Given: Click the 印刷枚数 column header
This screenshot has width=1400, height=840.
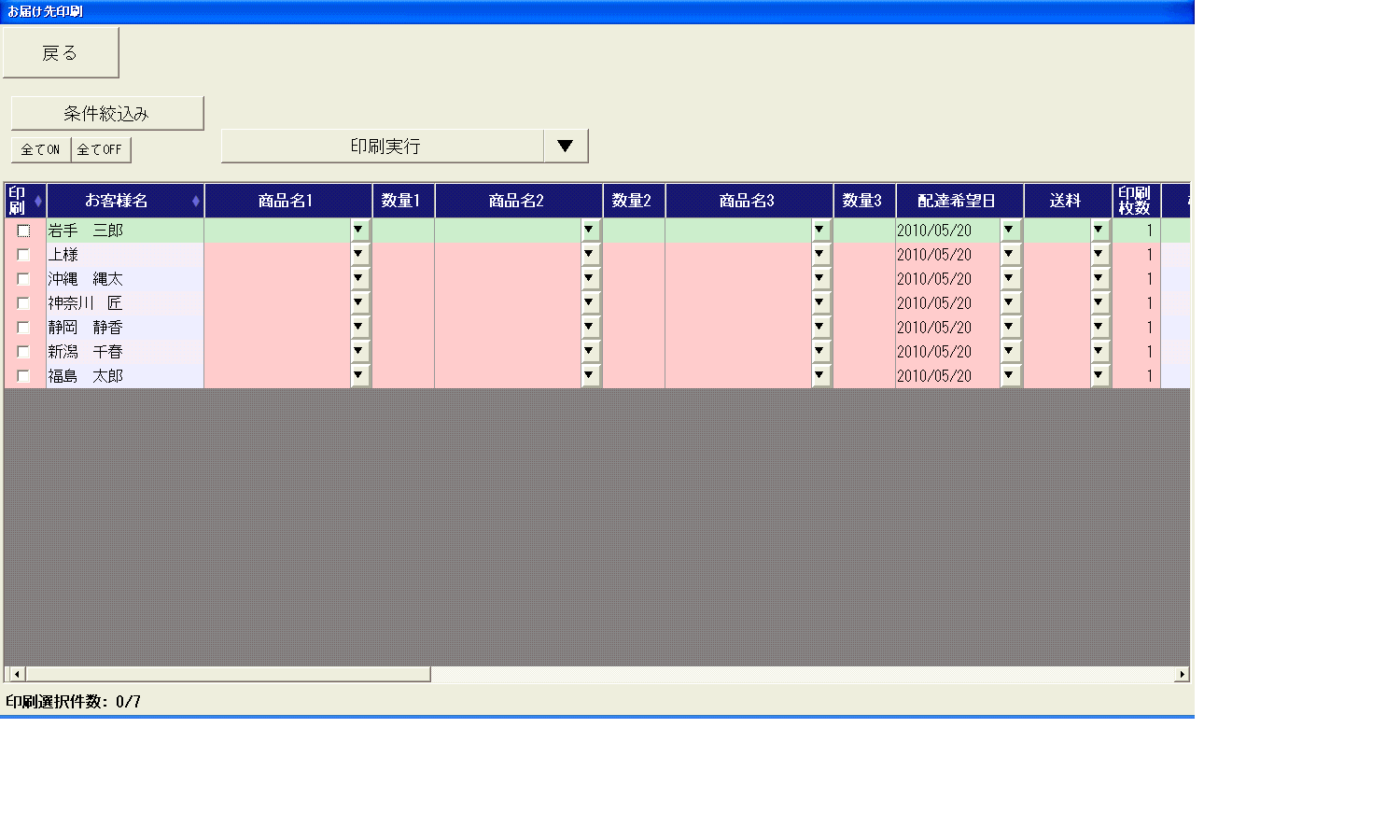Looking at the screenshot, I should [x=1136, y=201].
